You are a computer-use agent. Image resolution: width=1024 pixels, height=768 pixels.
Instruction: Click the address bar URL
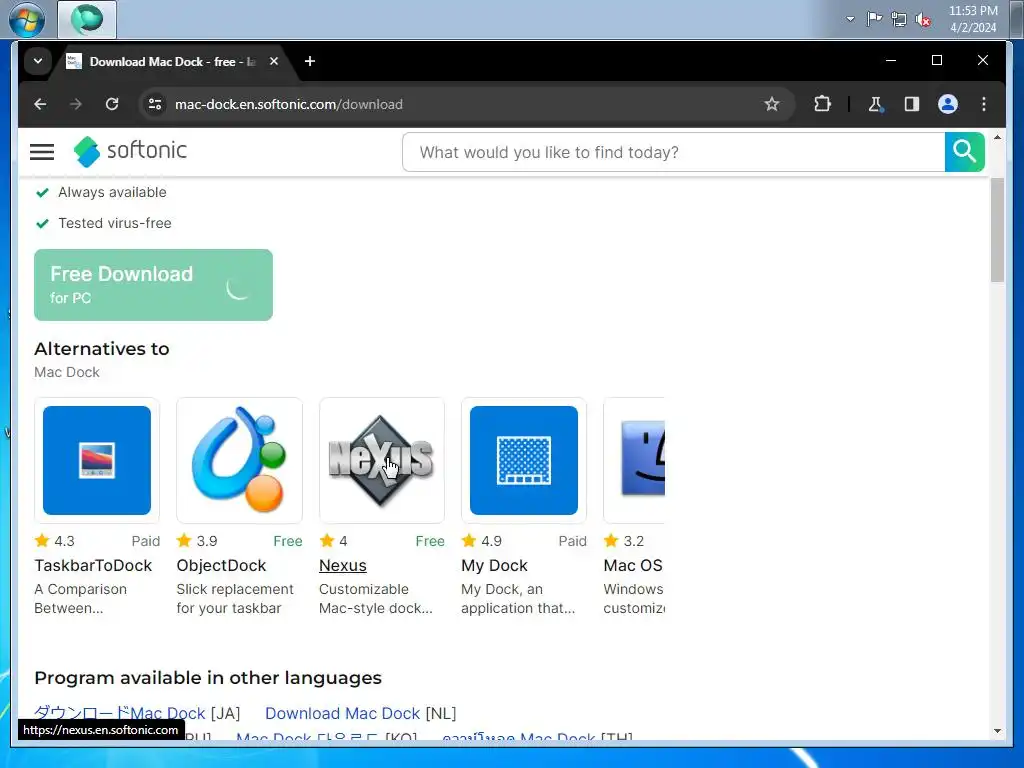pyautogui.click(x=289, y=104)
